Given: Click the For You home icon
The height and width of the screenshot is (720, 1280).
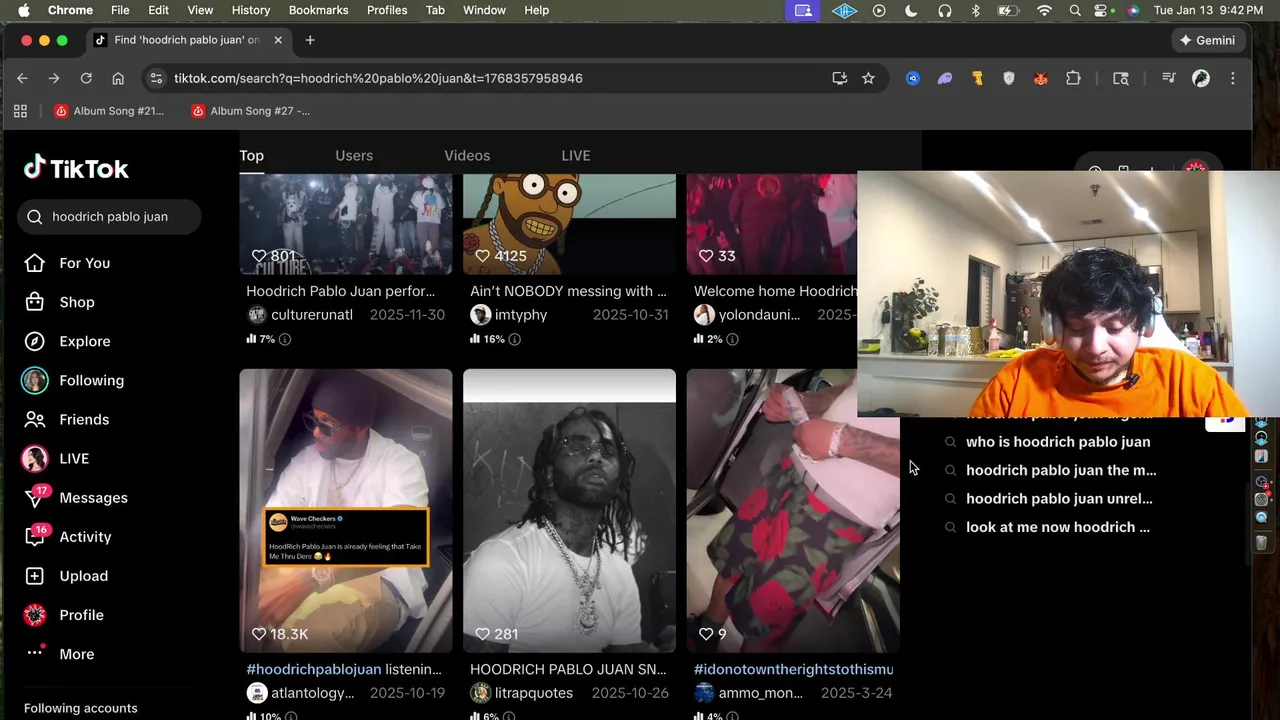Looking at the screenshot, I should point(35,263).
